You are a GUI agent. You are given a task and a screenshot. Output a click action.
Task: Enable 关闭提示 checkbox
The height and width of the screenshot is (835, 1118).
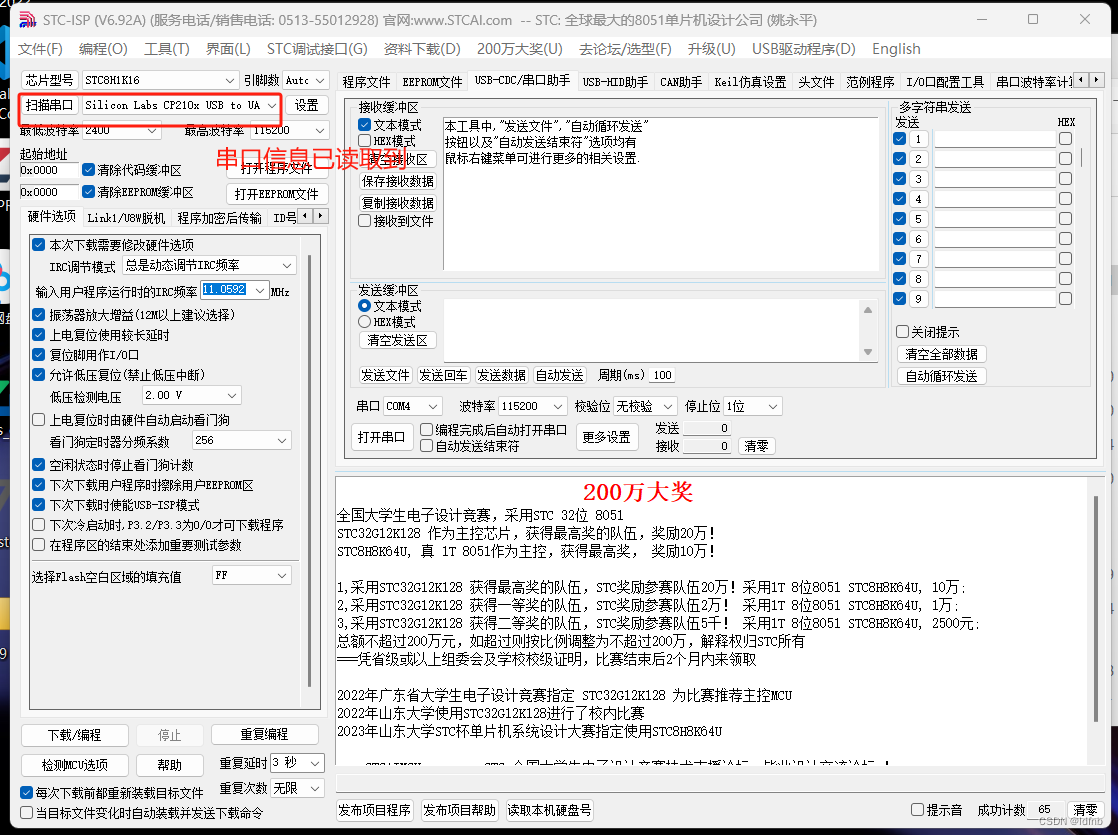pos(902,332)
